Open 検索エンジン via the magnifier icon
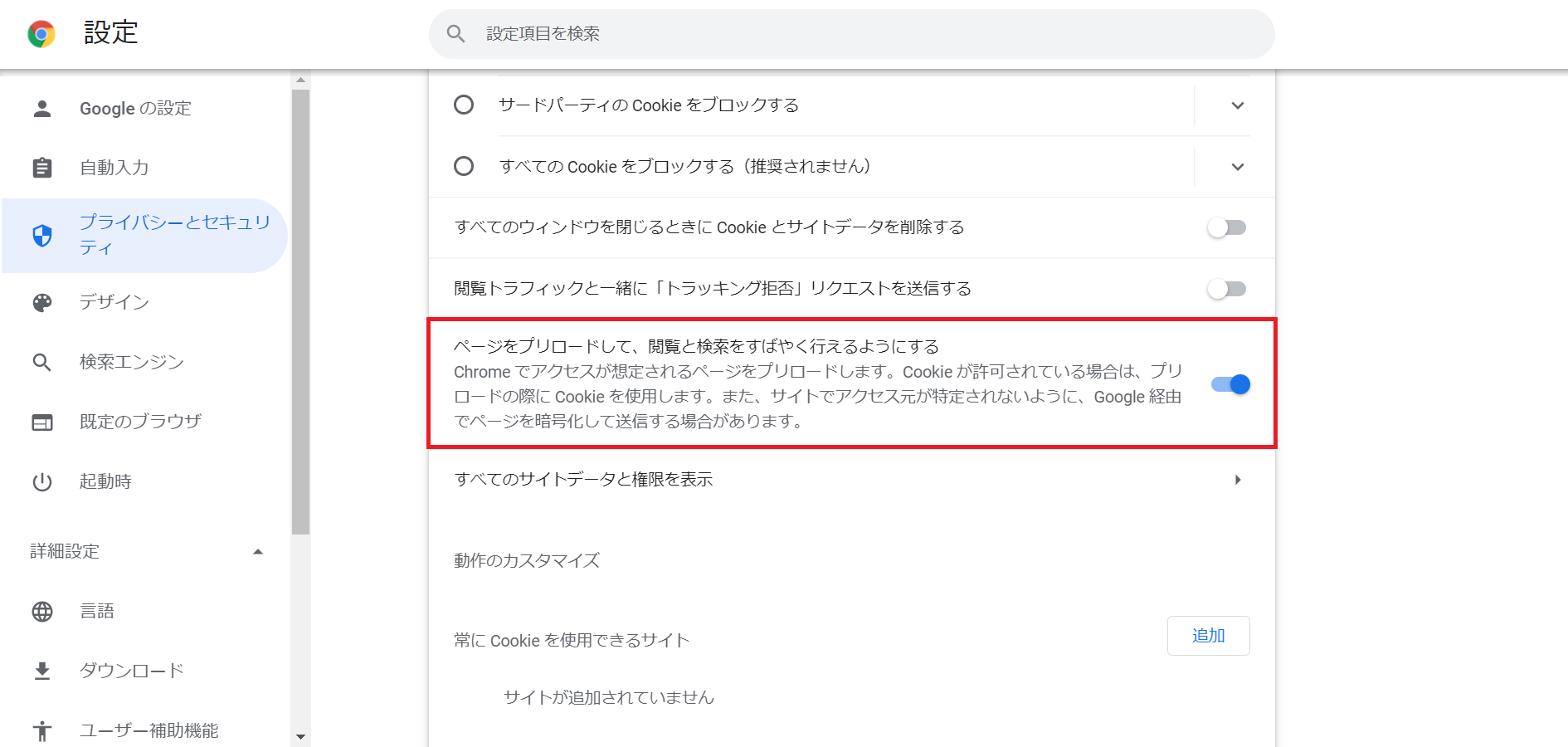1568x747 pixels. (x=41, y=362)
